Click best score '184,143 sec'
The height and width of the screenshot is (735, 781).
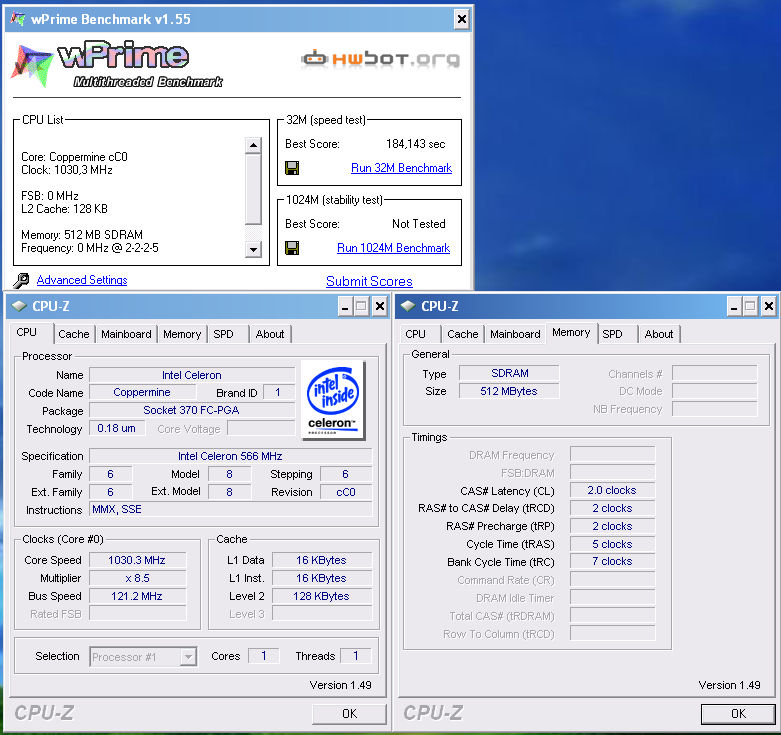(415, 144)
